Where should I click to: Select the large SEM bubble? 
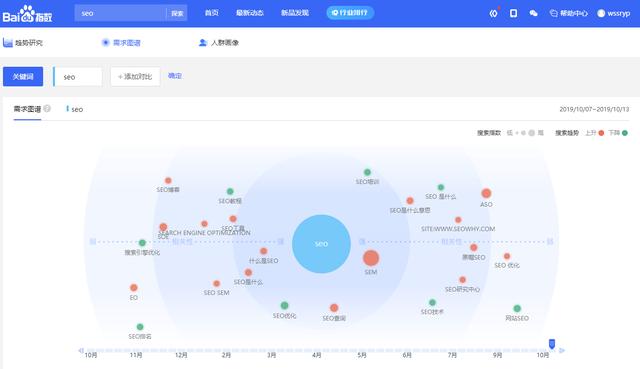click(x=371, y=258)
